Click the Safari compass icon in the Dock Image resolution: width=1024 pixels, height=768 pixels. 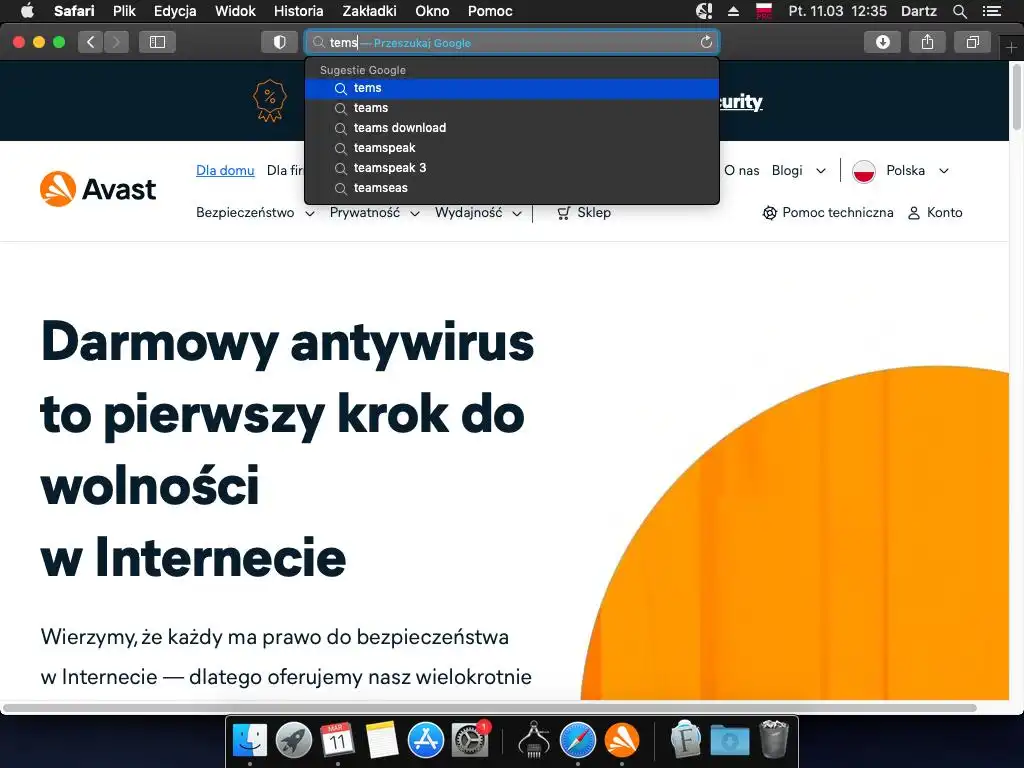click(578, 741)
